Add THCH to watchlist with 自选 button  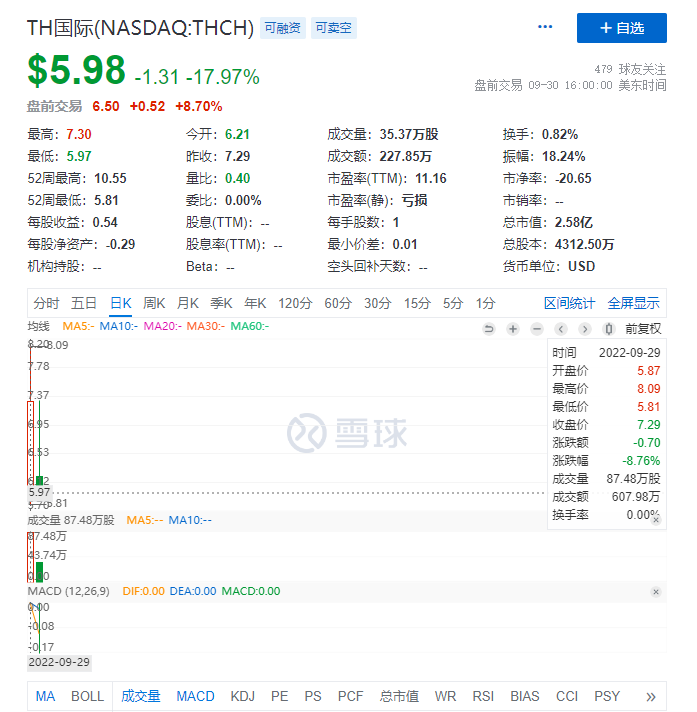coord(622,28)
